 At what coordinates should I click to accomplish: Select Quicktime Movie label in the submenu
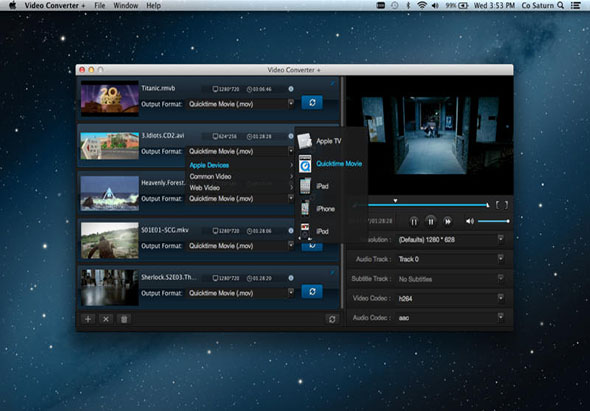pos(339,163)
